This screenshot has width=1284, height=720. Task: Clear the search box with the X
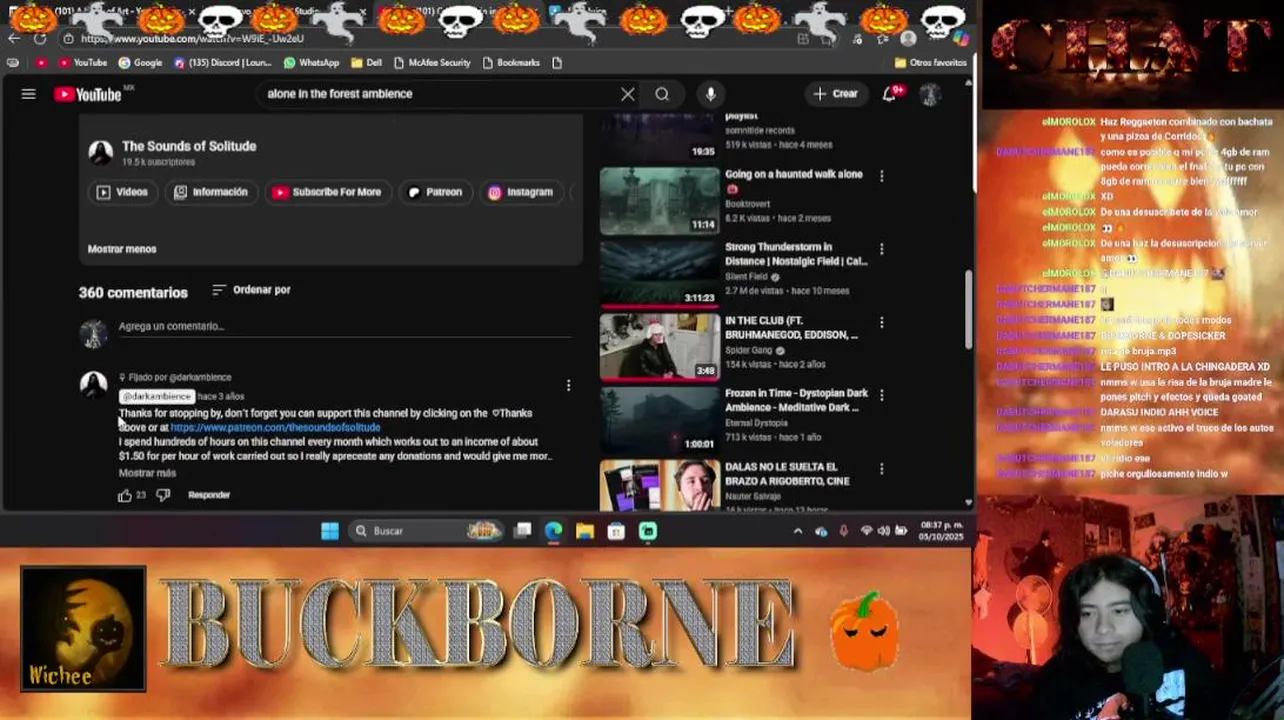pyautogui.click(x=627, y=94)
